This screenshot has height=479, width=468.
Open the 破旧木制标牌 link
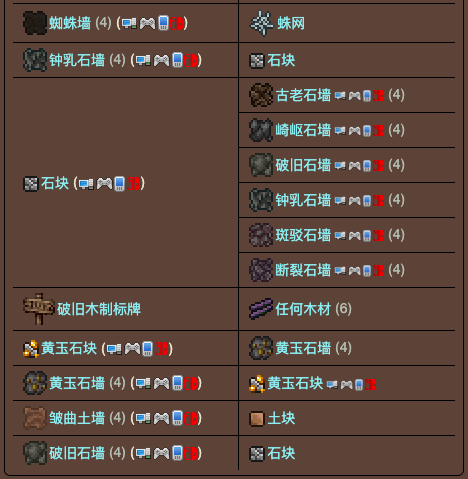tap(99, 309)
